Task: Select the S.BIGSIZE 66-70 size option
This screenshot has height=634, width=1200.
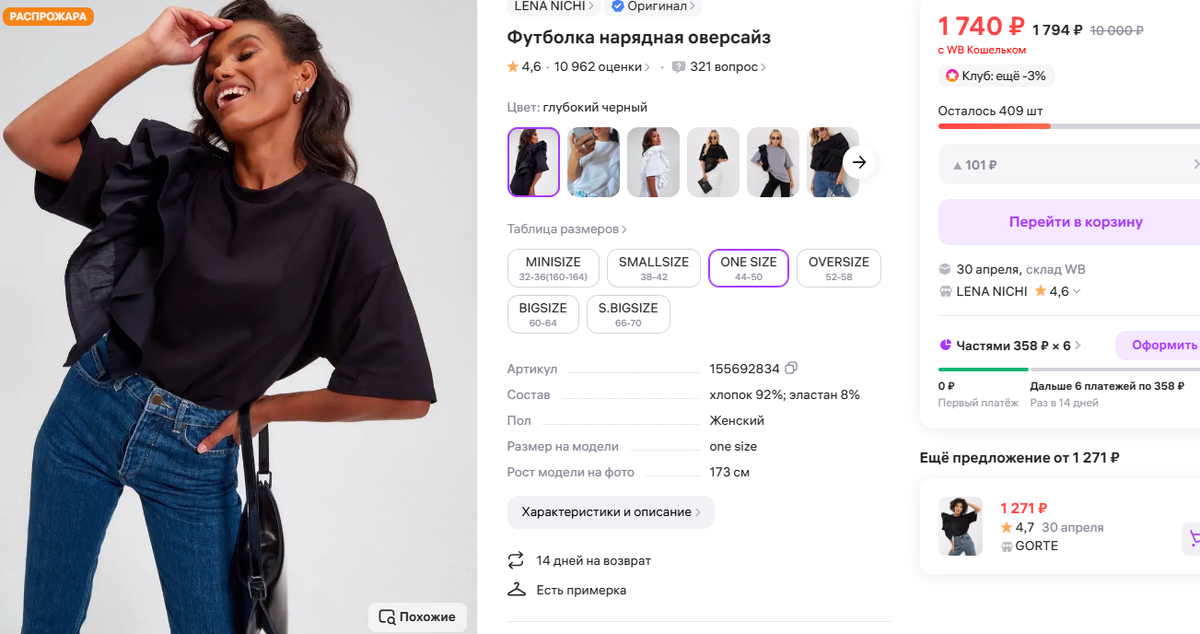Action: [628, 313]
